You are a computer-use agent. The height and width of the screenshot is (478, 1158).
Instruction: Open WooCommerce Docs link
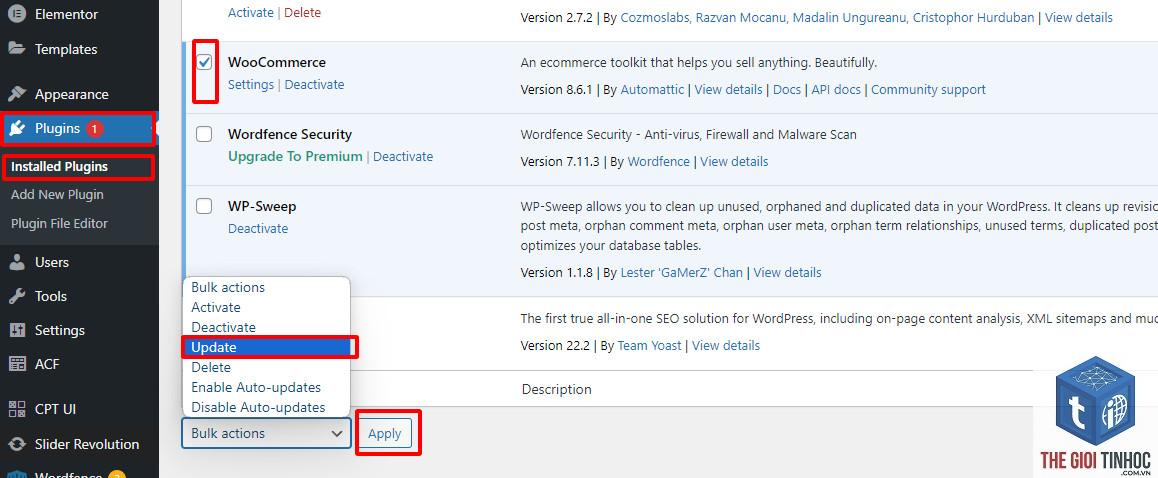787,89
